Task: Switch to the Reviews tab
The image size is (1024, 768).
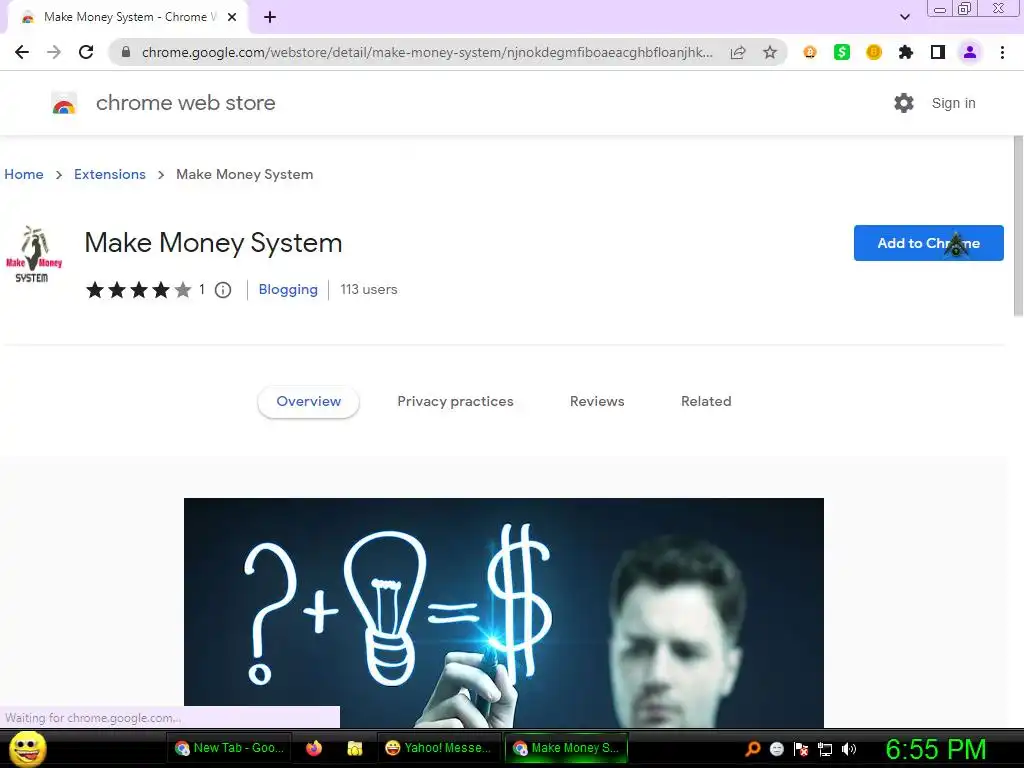Action: tap(597, 402)
